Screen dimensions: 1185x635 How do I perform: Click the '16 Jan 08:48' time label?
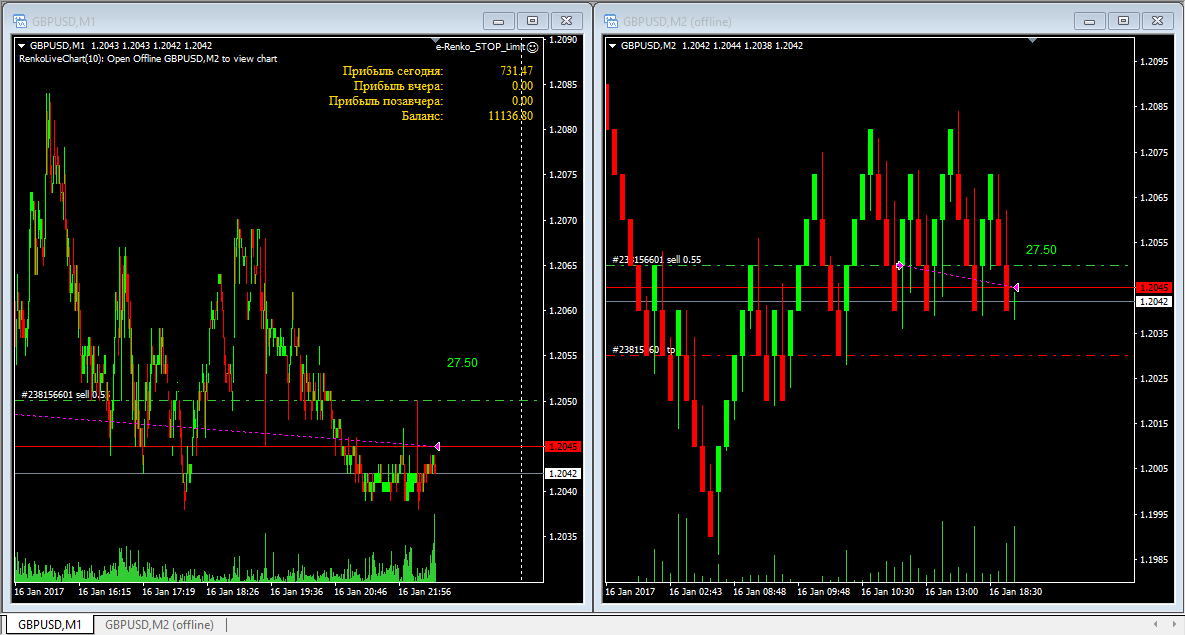[760, 592]
